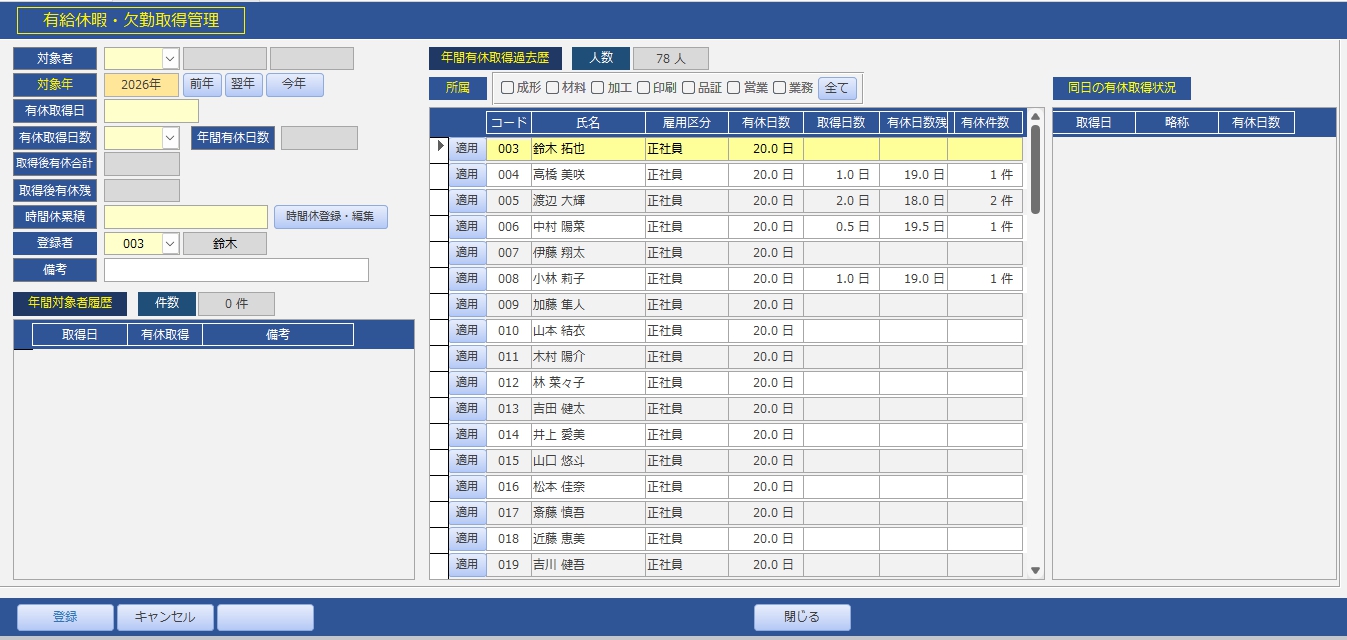Select 全て to show all departments

837,88
